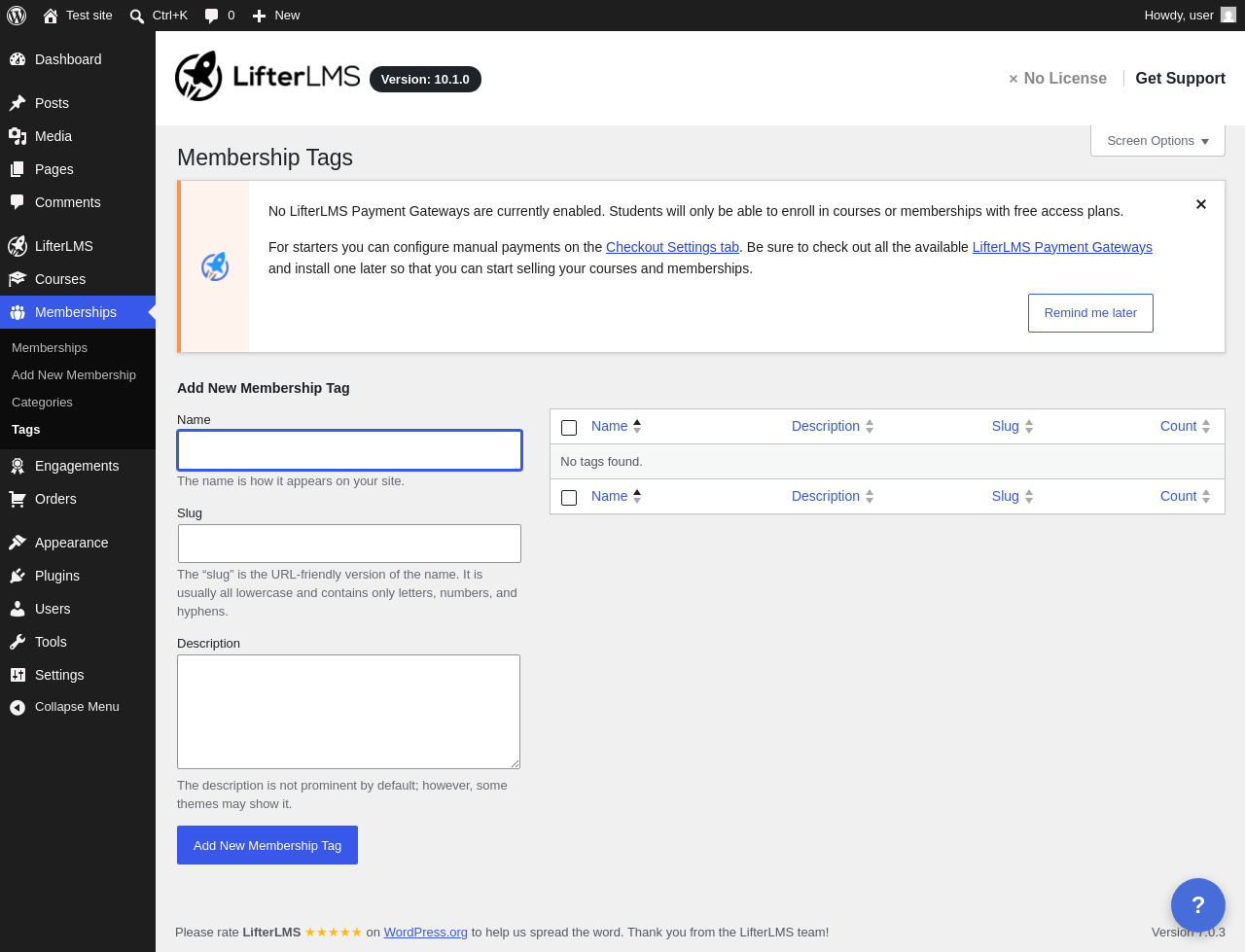Sort by Slug in table footer
This screenshot has height=952, width=1245.
pos(1013,496)
